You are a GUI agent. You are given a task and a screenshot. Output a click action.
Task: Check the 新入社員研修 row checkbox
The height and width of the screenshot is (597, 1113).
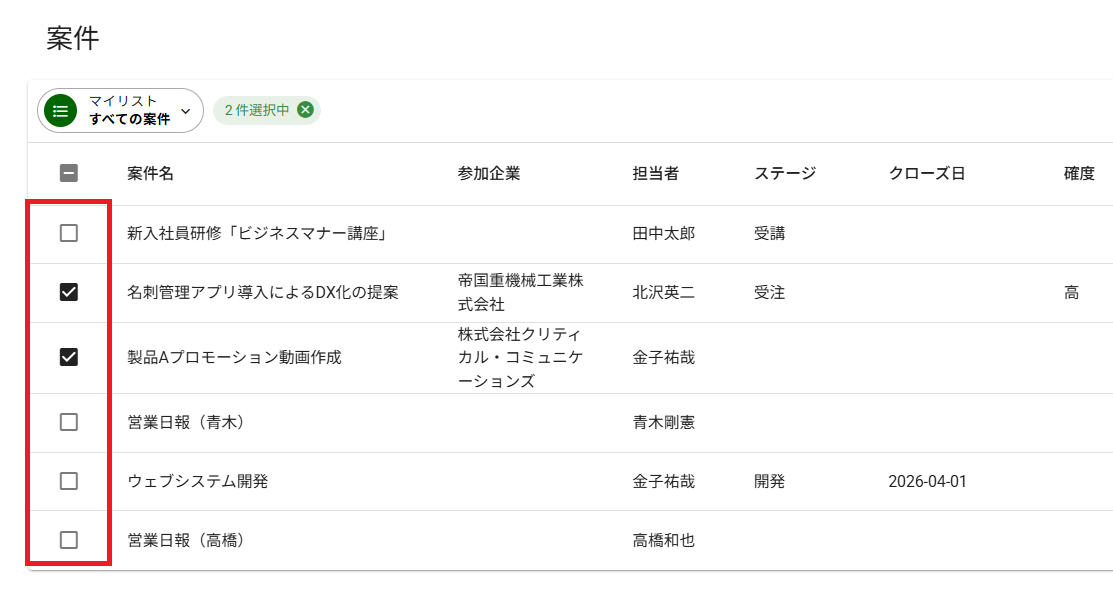click(69, 233)
